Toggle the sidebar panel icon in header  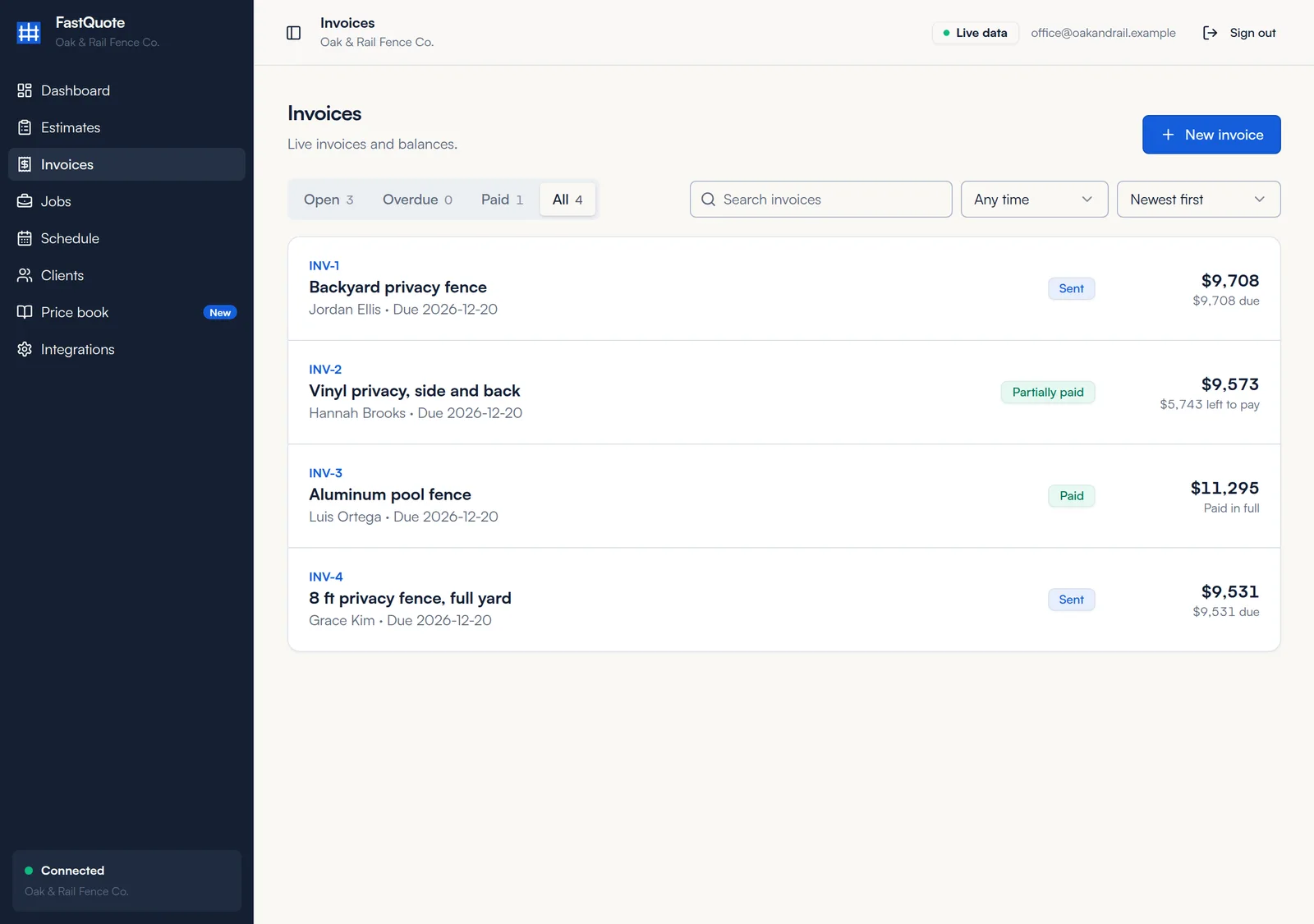coord(293,33)
